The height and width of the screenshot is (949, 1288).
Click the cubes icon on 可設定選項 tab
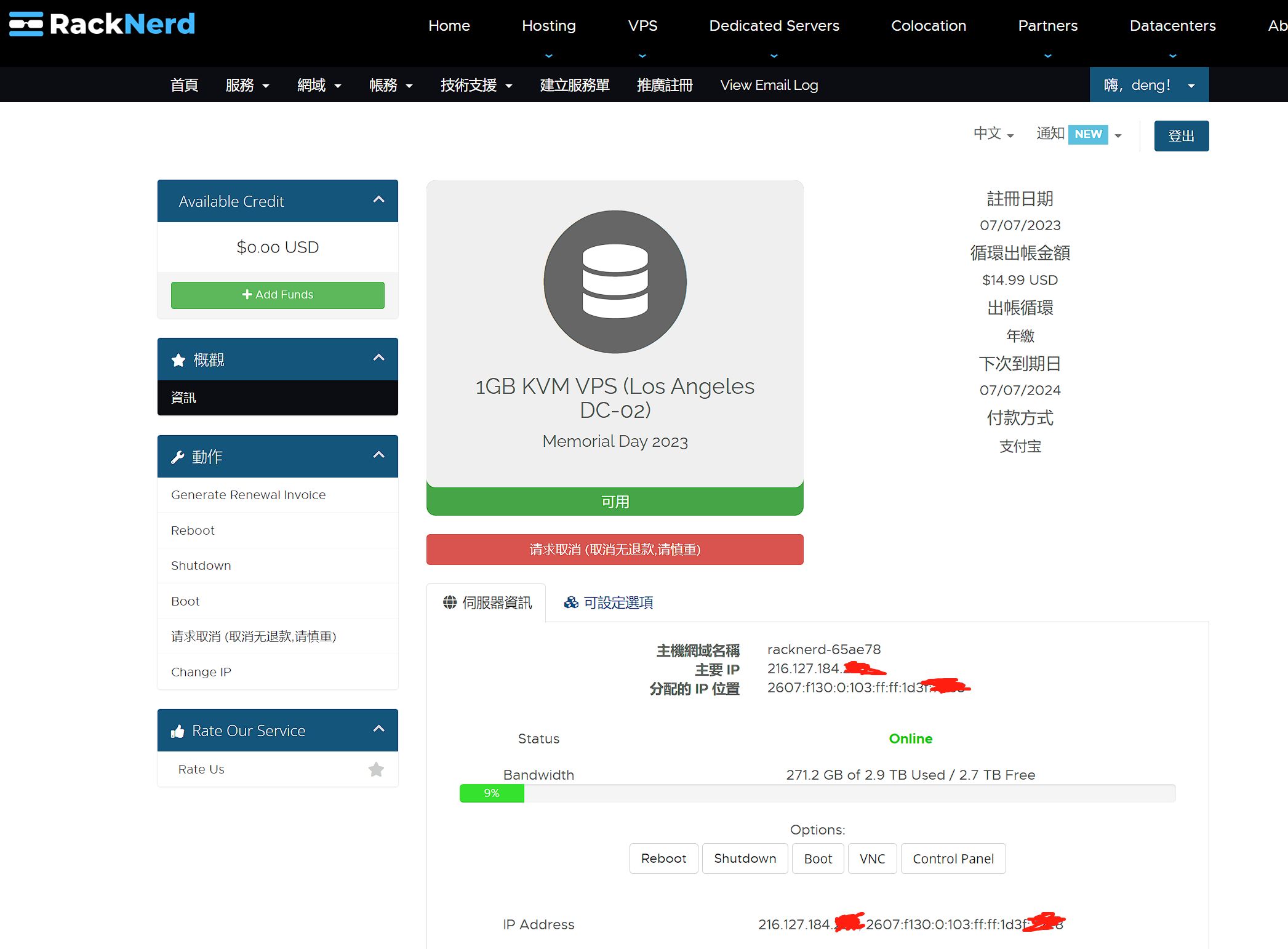click(x=571, y=603)
